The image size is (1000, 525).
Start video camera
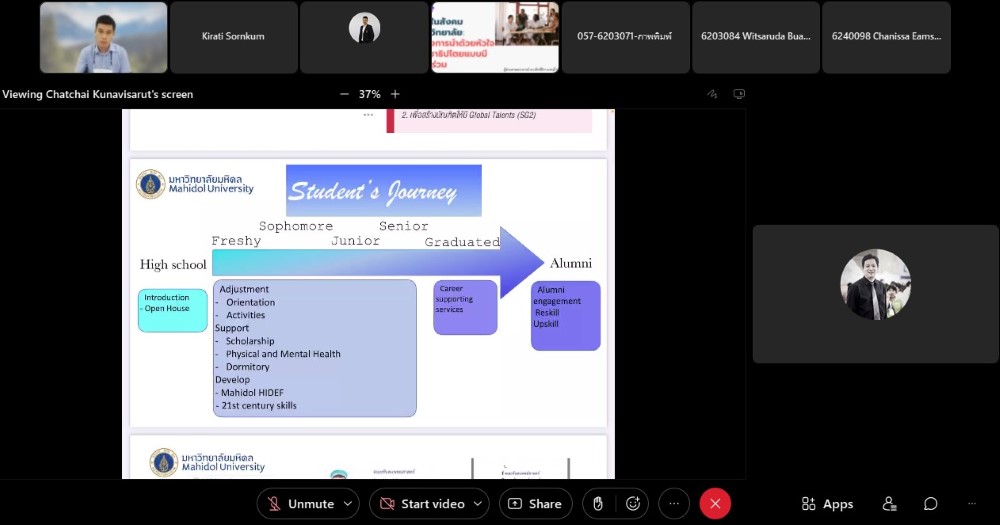click(421, 504)
